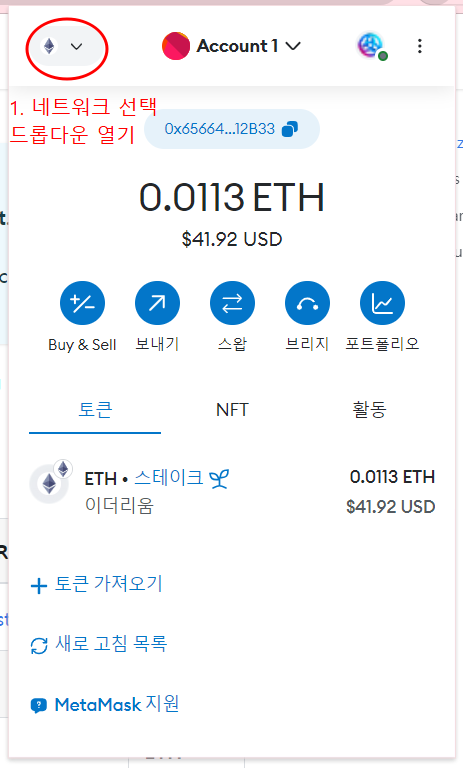Open the Ethereum network selector dropdown
The height and width of the screenshot is (768, 463).
tap(63, 47)
